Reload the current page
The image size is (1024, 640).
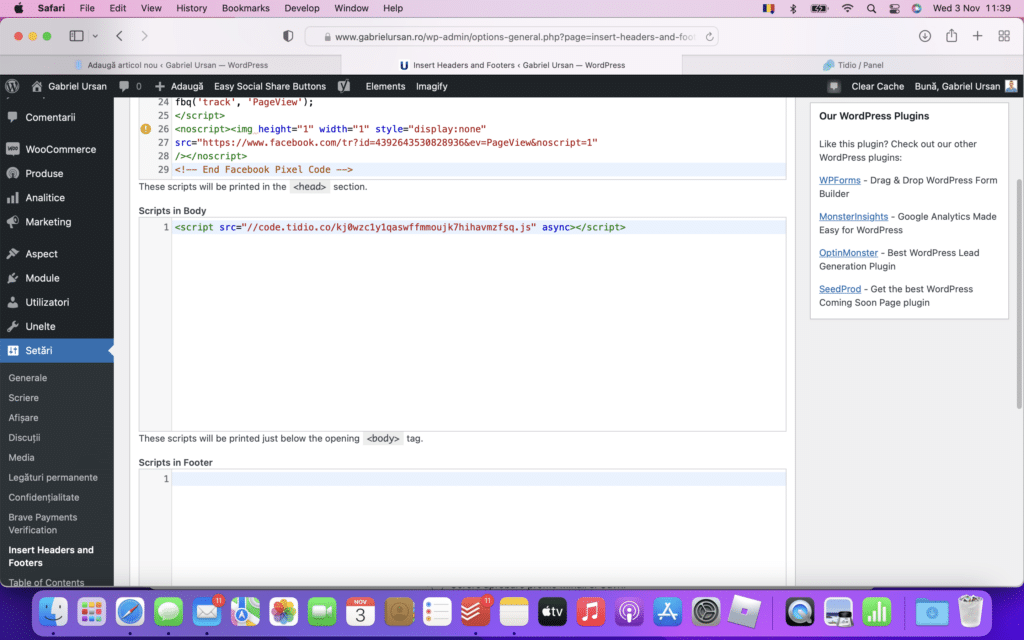point(709,37)
